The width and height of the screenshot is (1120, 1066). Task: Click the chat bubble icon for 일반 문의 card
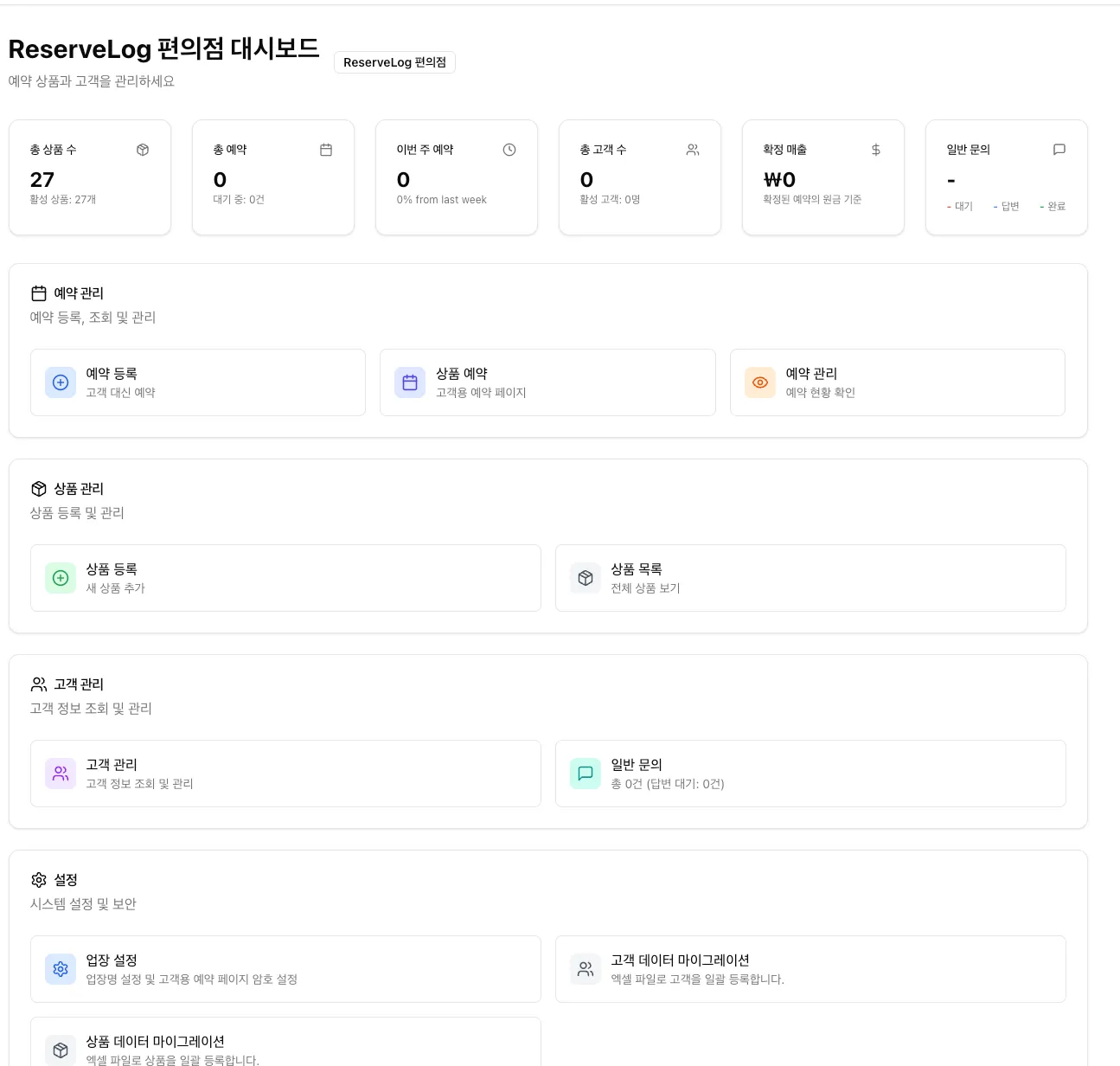586,774
